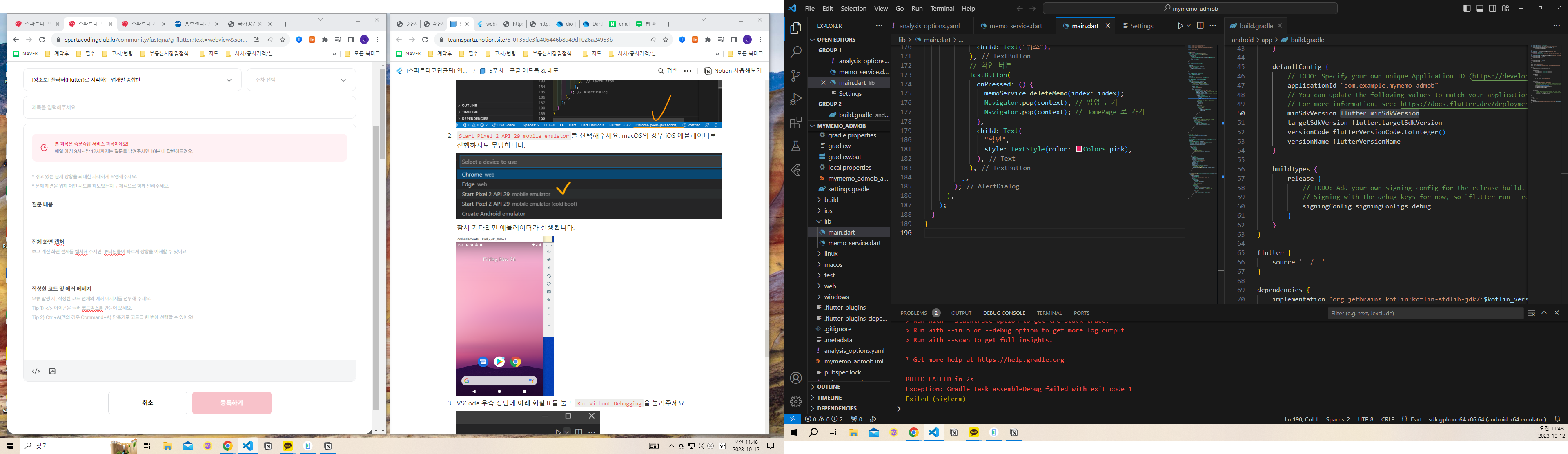Click the search icon on the Notion page
Image resolution: width=1568 pixels, height=454 pixels.
pyautogui.click(x=661, y=71)
